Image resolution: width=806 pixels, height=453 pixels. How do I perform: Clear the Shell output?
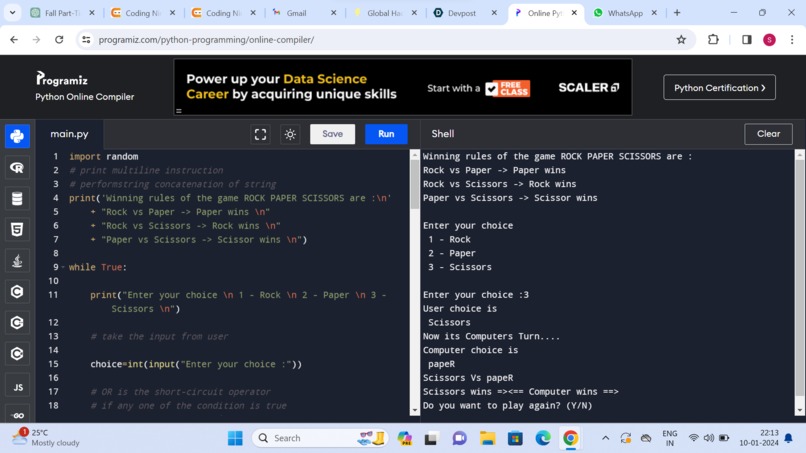tap(768, 134)
